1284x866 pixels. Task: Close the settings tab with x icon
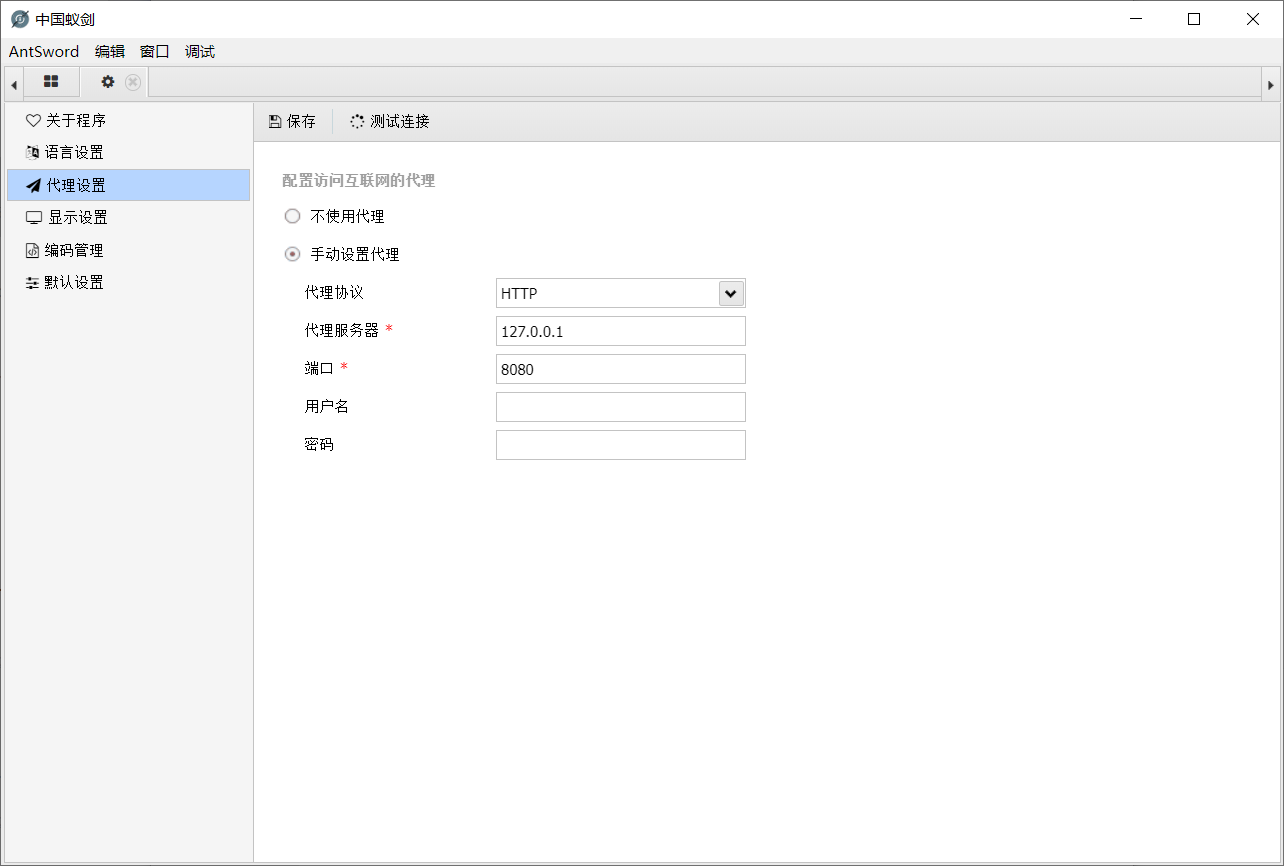133,82
